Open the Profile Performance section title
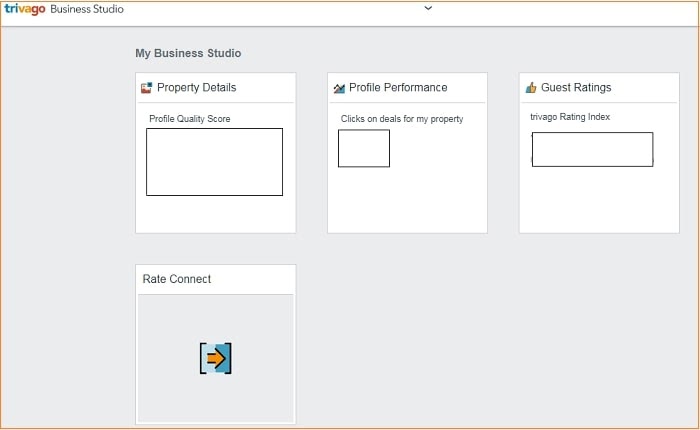Screen dimensions: 700x430 pos(398,88)
